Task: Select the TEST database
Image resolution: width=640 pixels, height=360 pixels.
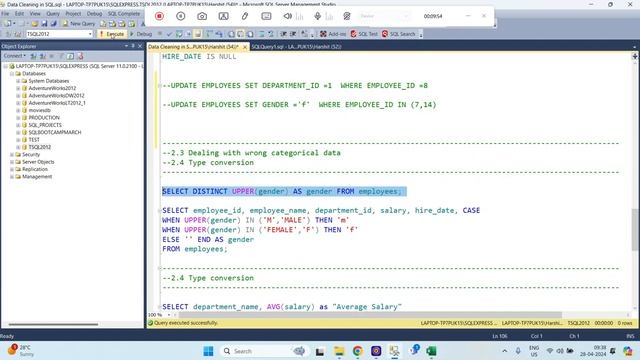Action: (x=34, y=140)
